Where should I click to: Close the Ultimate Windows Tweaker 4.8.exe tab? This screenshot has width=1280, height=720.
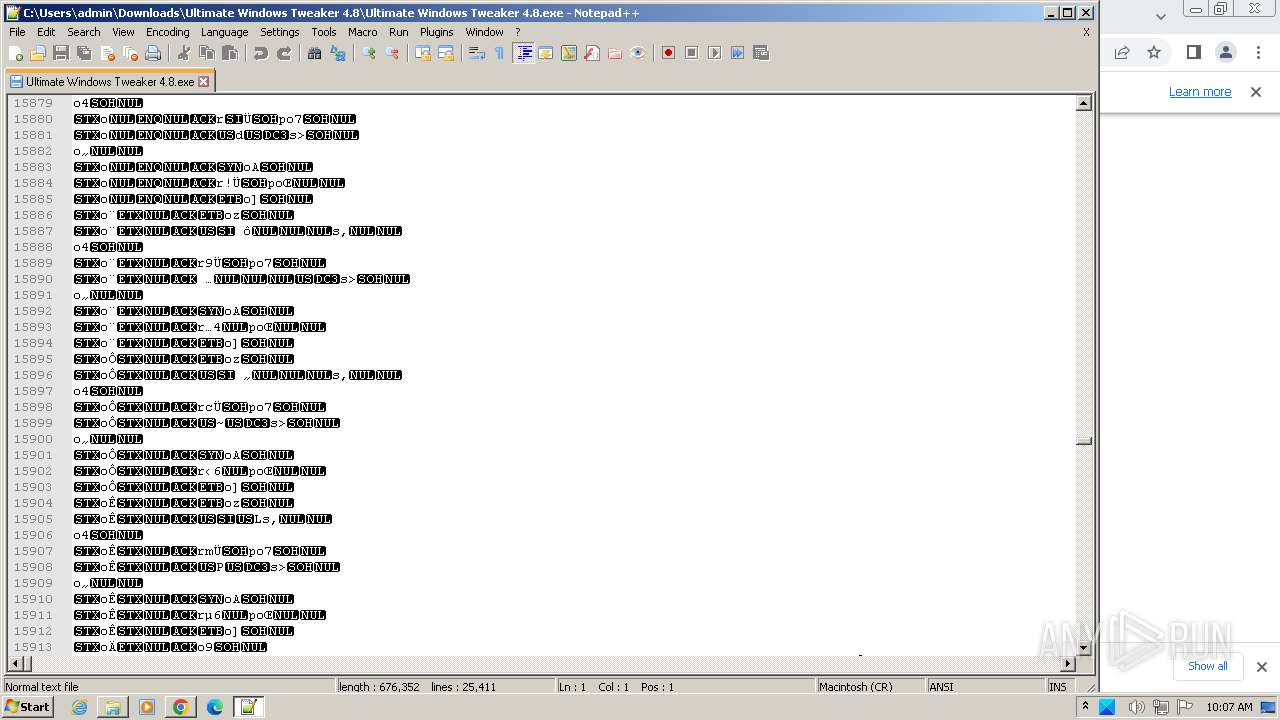(204, 81)
